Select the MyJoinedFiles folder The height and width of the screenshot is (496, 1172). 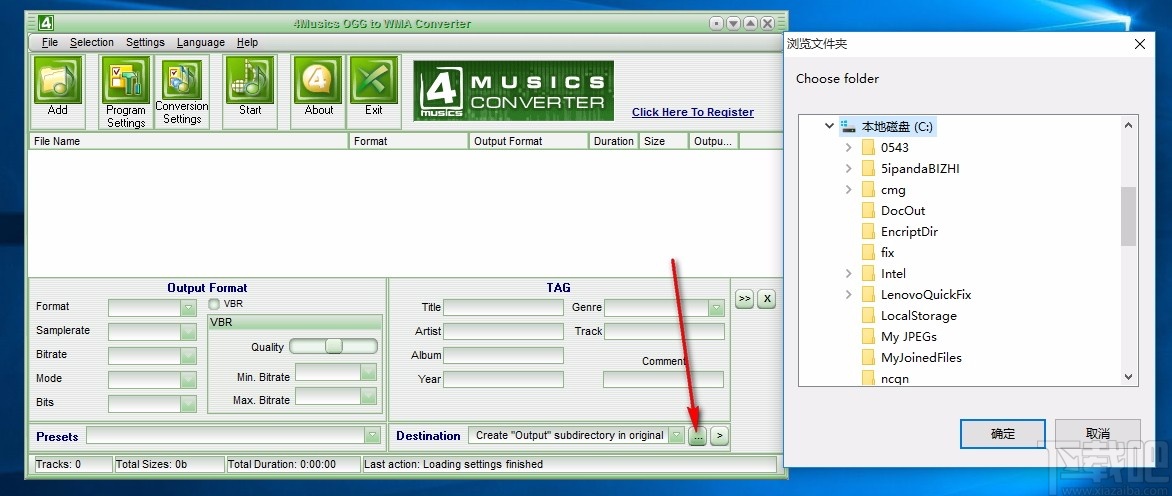point(921,357)
